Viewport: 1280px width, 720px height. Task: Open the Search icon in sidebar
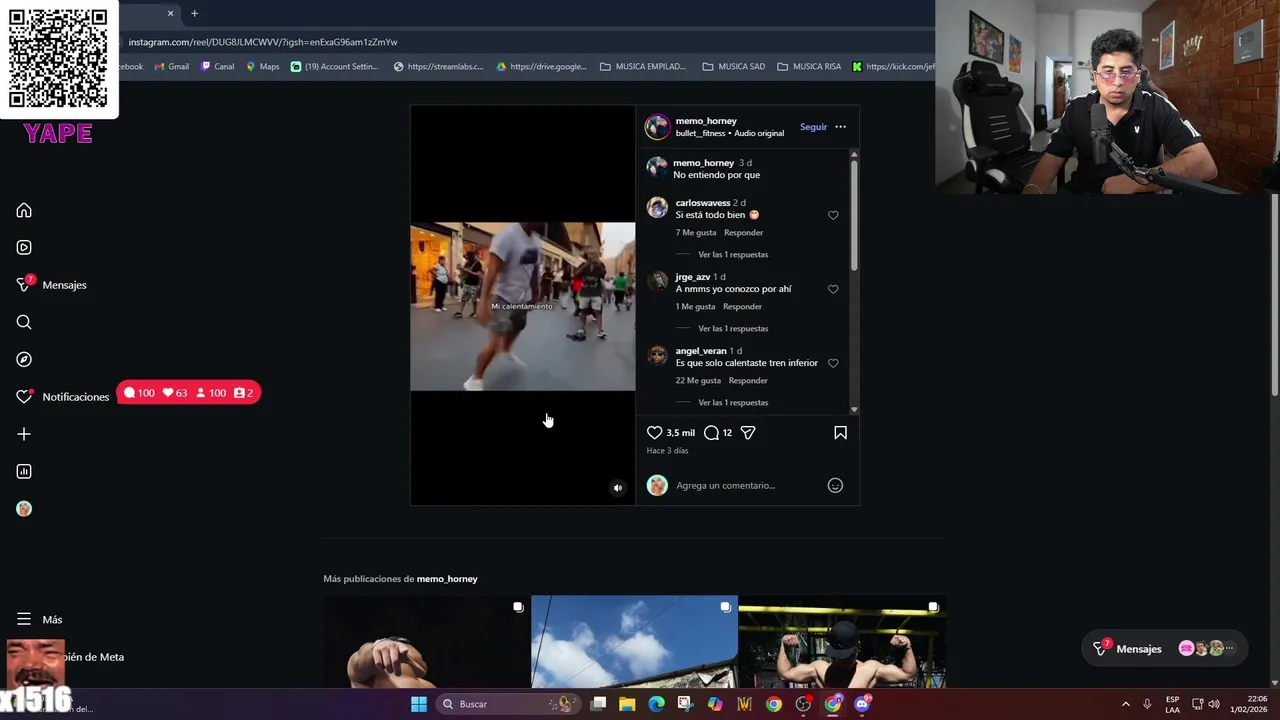[x=24, y=322]
